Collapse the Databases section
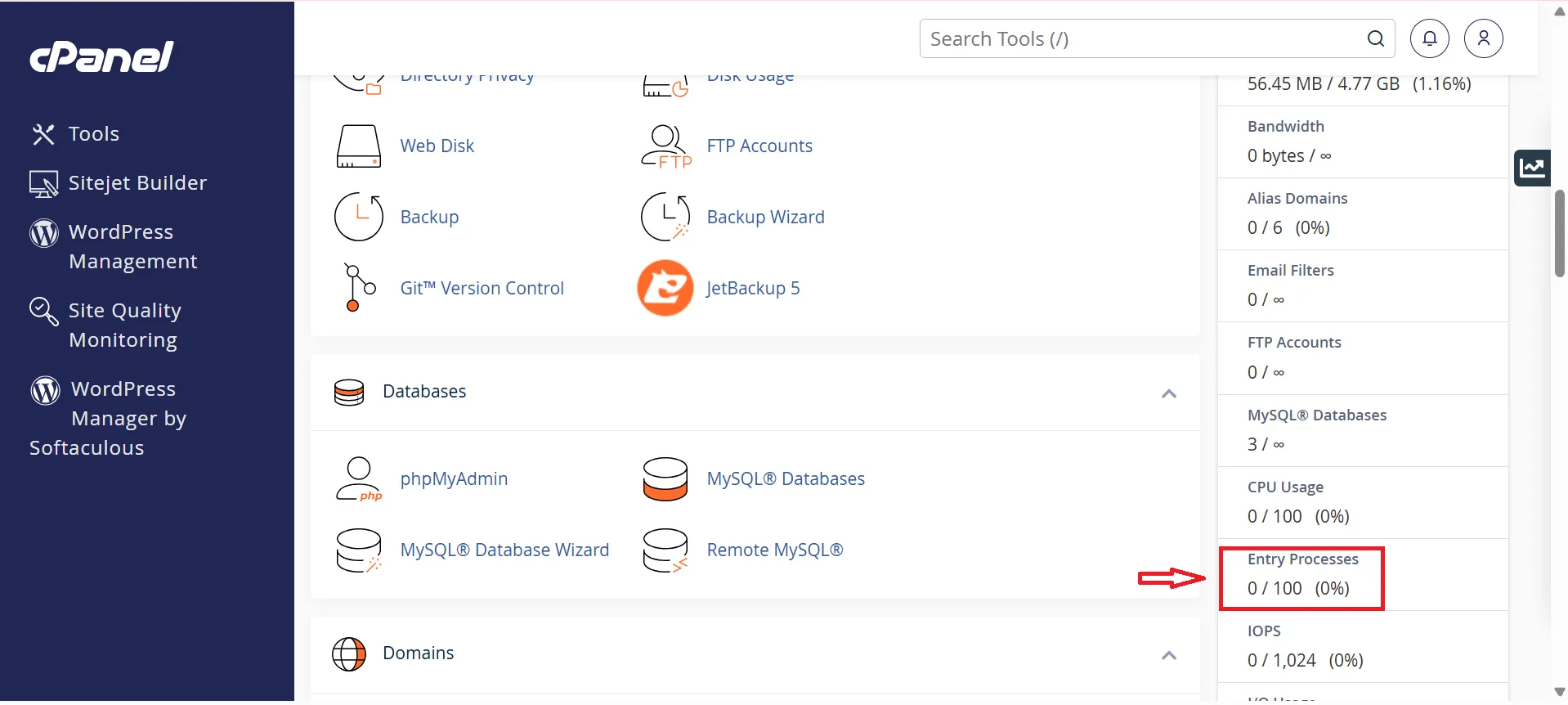The height and width of the screenshot is (705, 1568). coord(1168,393)
